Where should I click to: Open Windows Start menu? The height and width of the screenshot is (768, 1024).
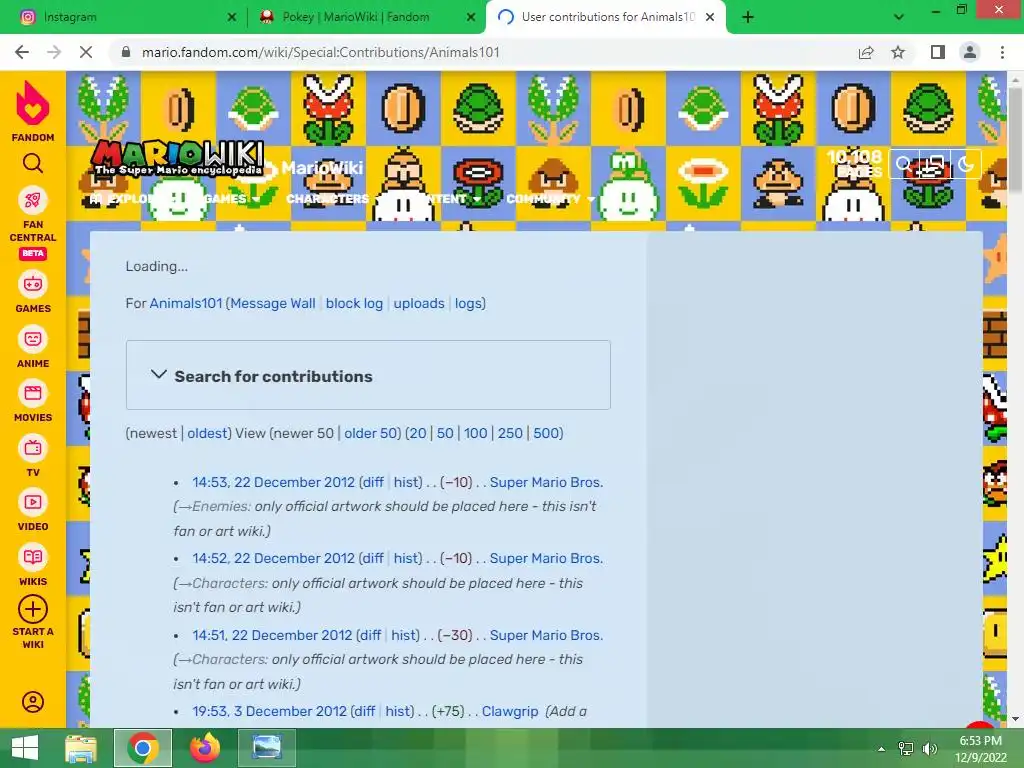point(25,748)
